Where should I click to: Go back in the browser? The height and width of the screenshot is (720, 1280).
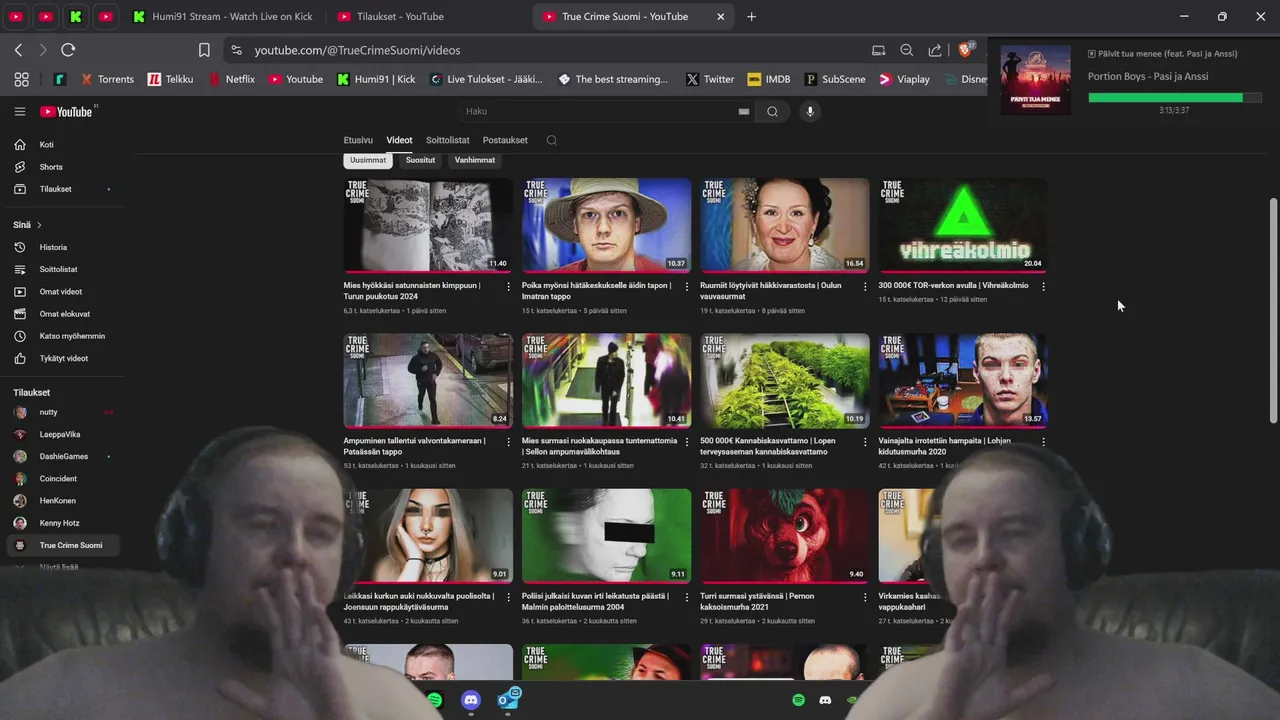coord(18,50)
